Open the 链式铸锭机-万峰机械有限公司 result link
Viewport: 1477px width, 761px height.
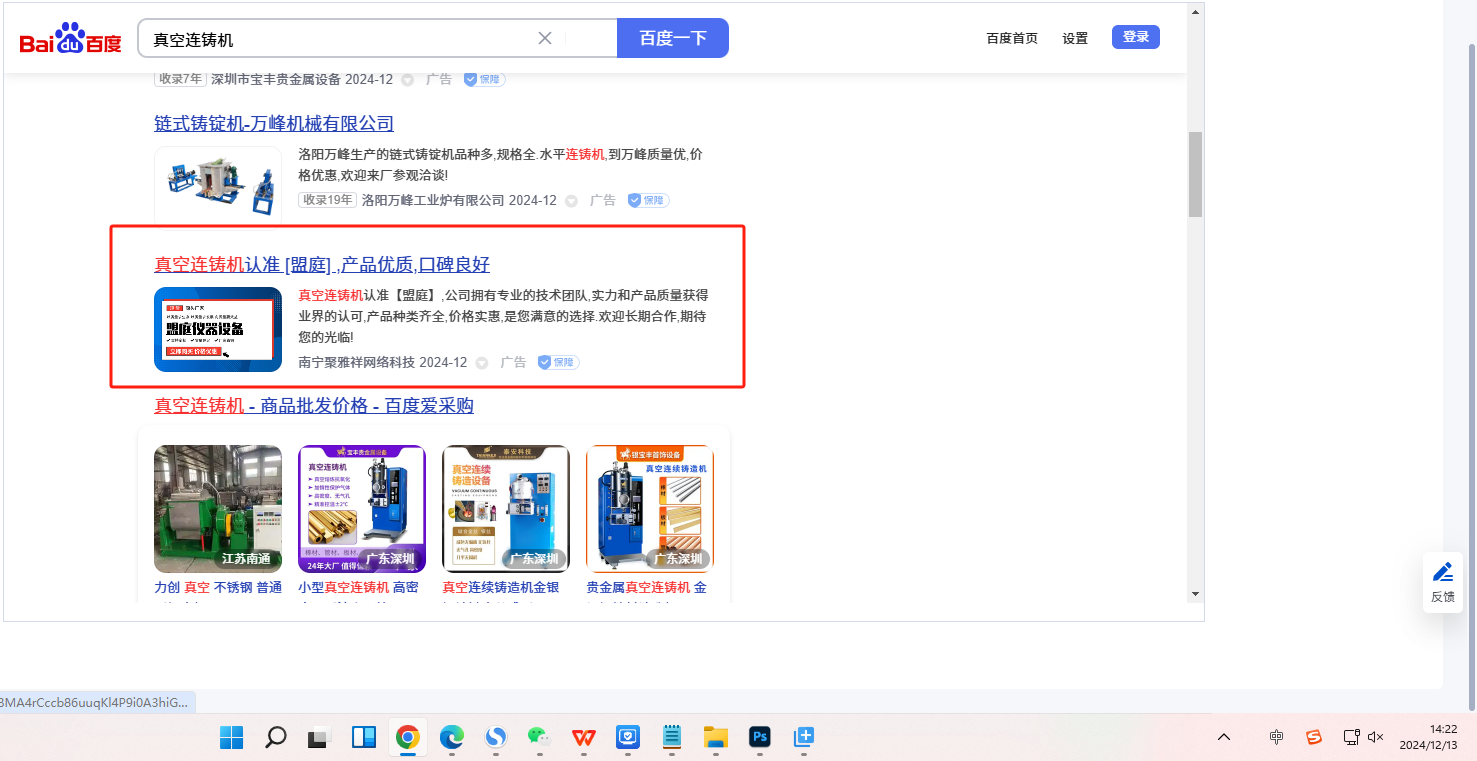pos(274,123)
